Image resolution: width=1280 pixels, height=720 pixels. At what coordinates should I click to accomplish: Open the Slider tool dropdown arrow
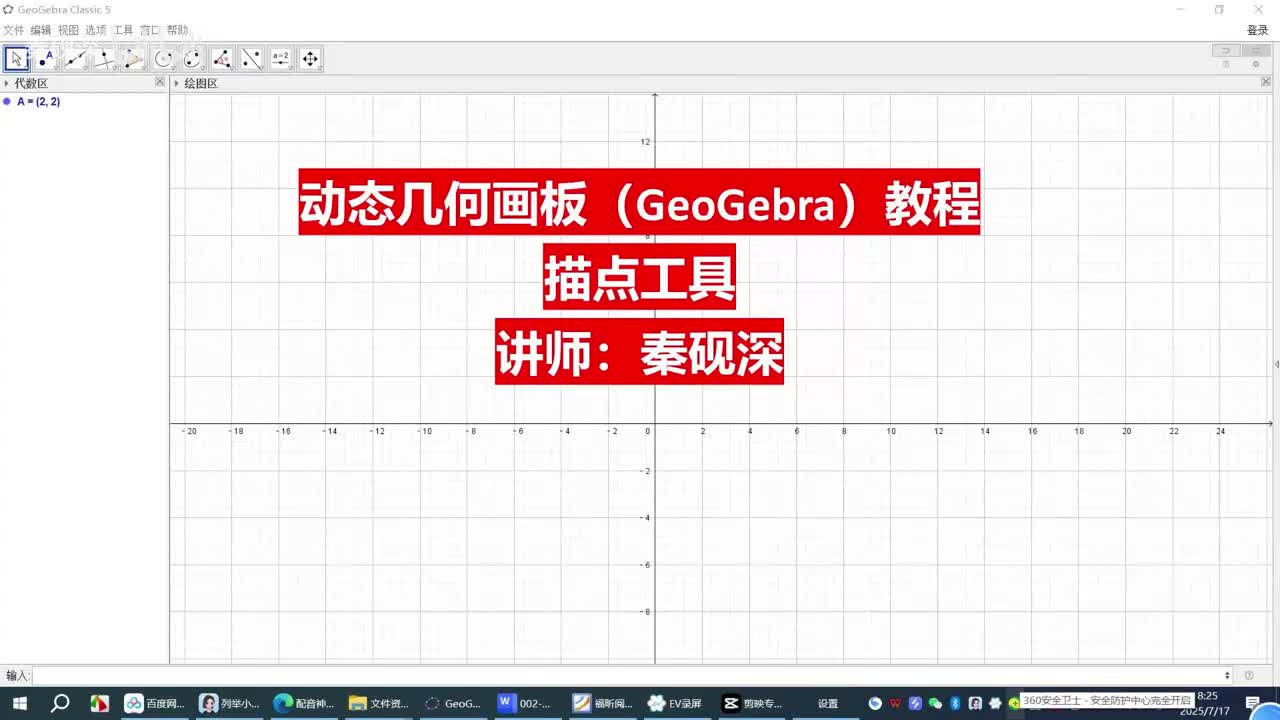click(289, 70)
